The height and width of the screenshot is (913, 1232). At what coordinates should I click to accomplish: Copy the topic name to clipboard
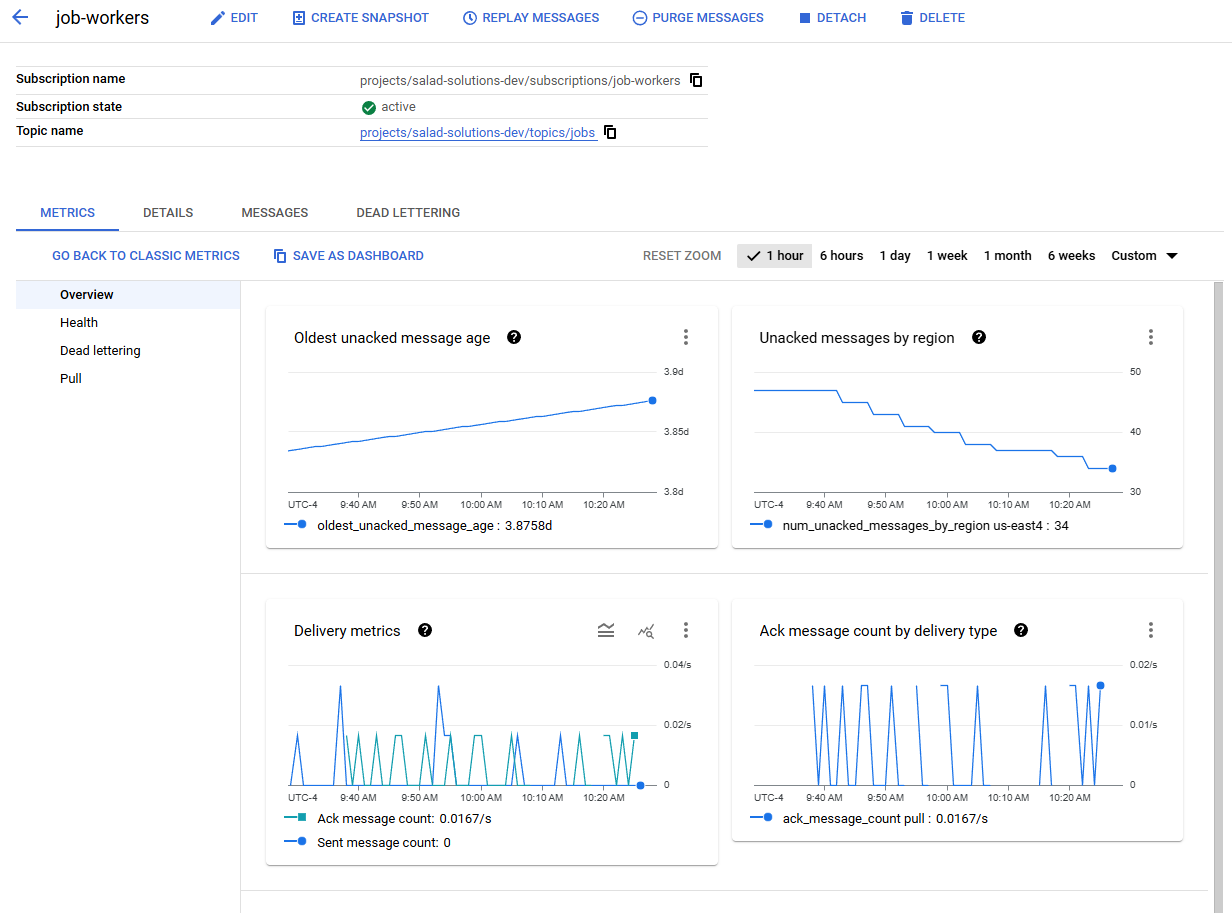[x=610, y=132]
